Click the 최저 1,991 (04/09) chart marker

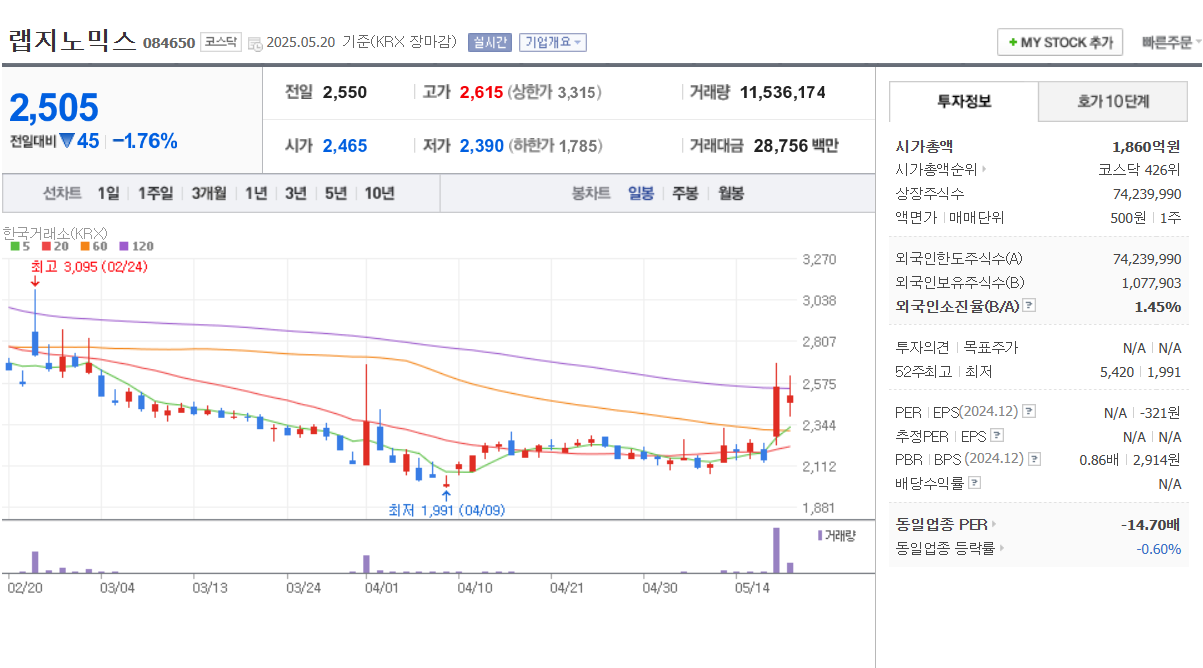447,510
